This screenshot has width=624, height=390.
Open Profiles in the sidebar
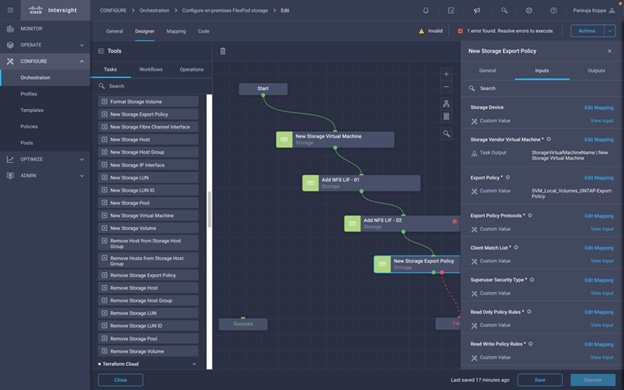[x=29, y=94]
